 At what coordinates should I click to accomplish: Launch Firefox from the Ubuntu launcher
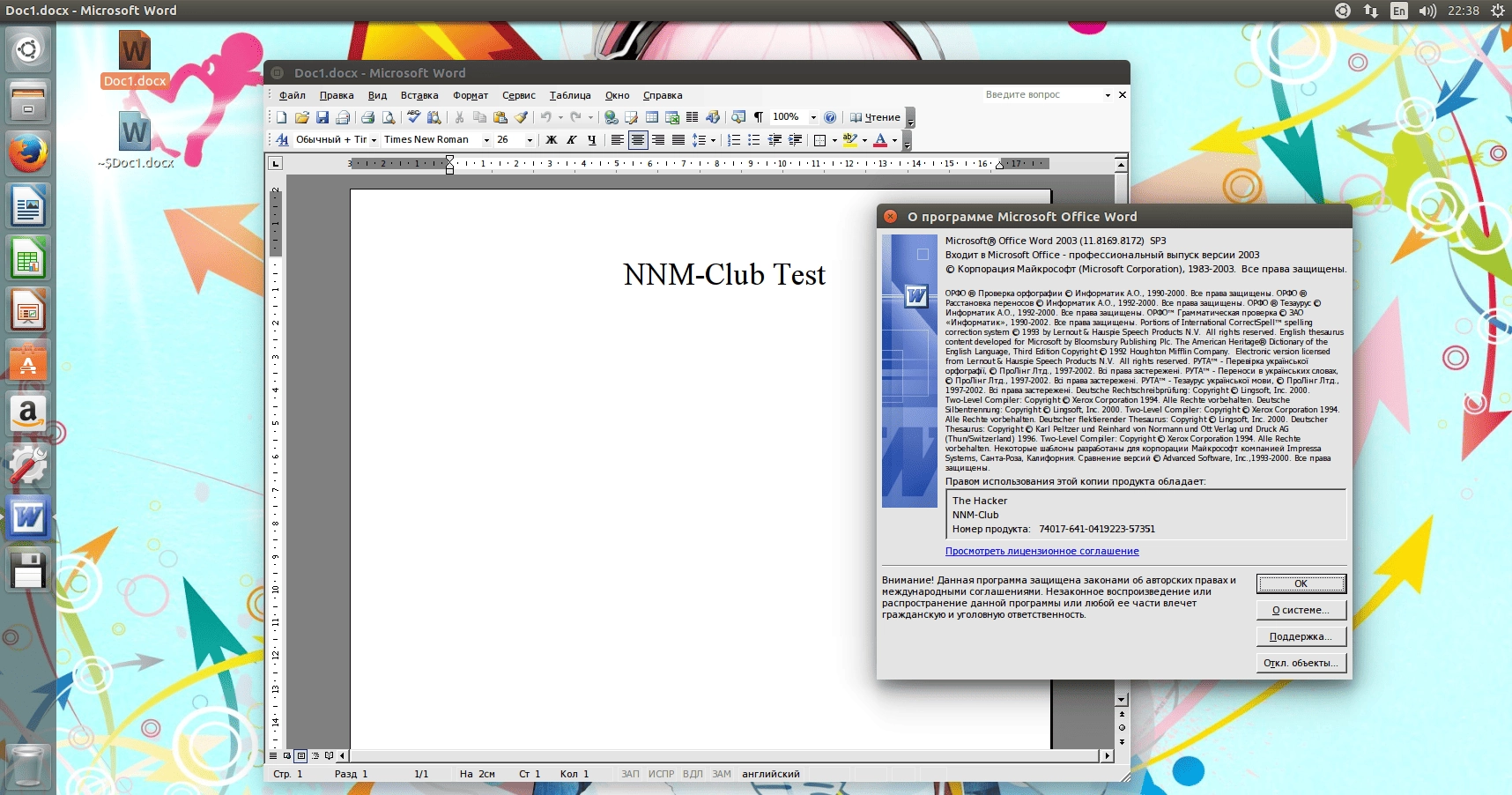click(x=27, y=154)
